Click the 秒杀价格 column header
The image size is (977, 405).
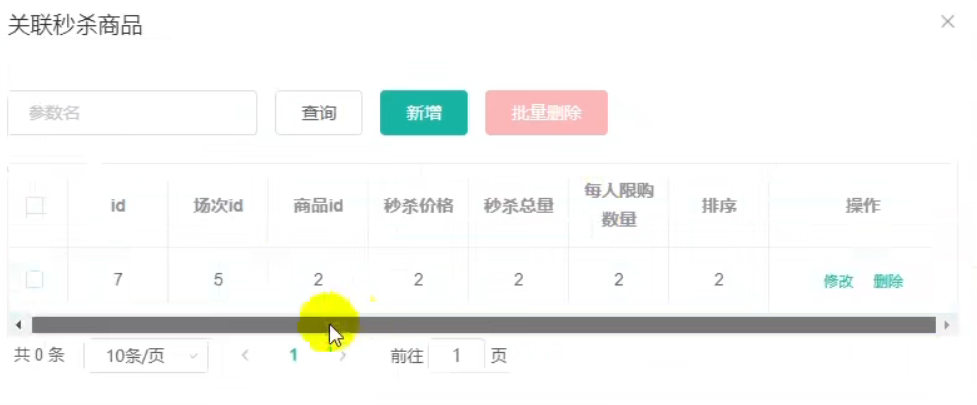[x=418, y=206]
